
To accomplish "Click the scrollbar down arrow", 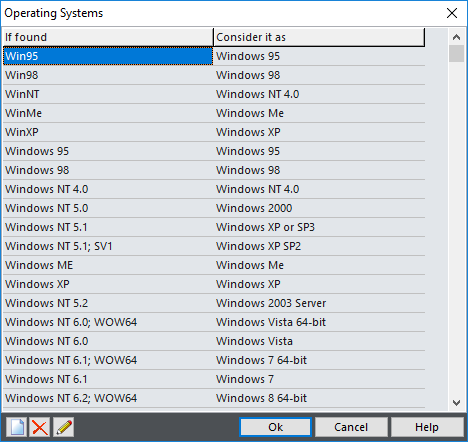I will point(456,403).
